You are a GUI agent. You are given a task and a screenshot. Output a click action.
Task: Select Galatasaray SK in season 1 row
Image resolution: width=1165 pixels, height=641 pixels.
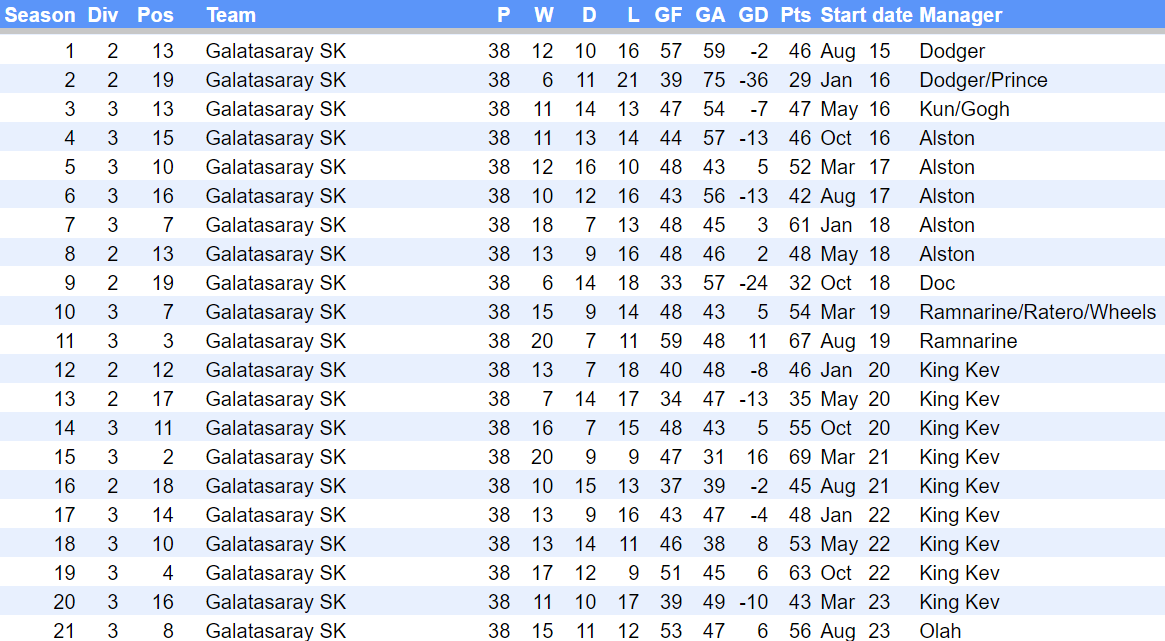[x=275, y=51]
